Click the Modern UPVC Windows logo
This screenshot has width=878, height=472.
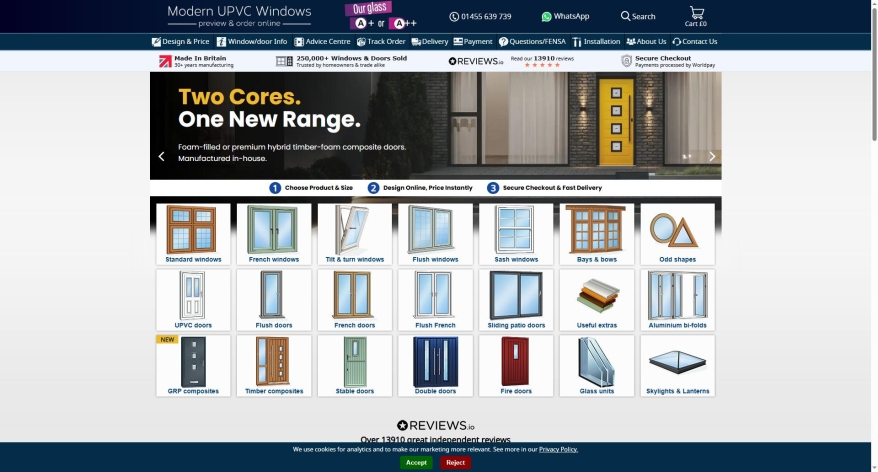click(239, 16)
